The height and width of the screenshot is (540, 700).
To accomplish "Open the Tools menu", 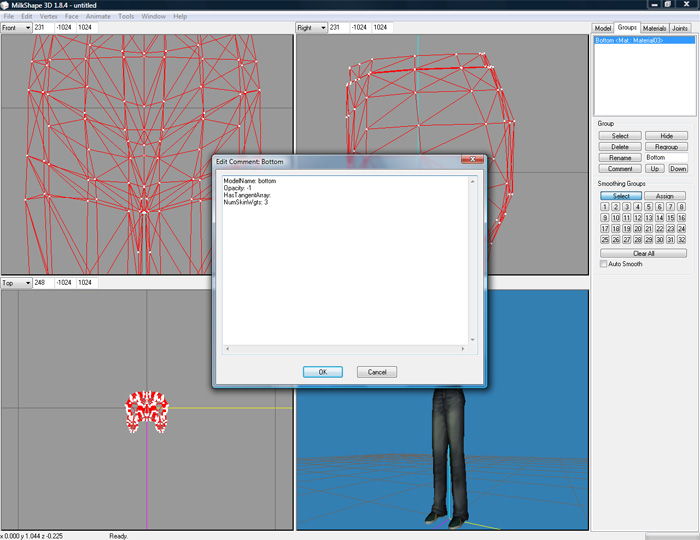I will (x=126, y=17).
